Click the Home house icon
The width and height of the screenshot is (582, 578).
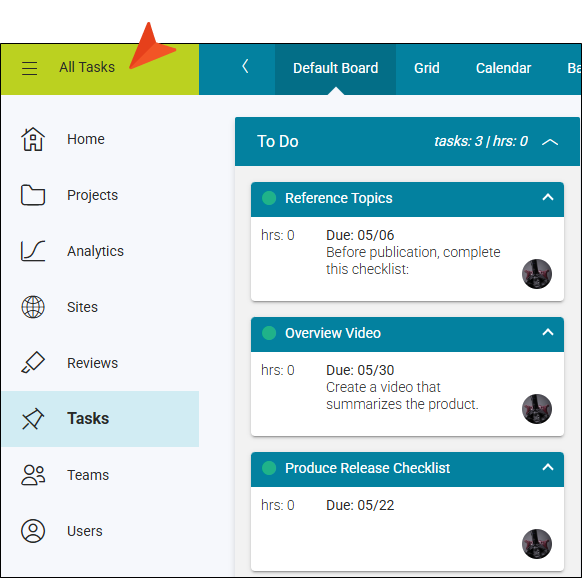click(33, 139)
